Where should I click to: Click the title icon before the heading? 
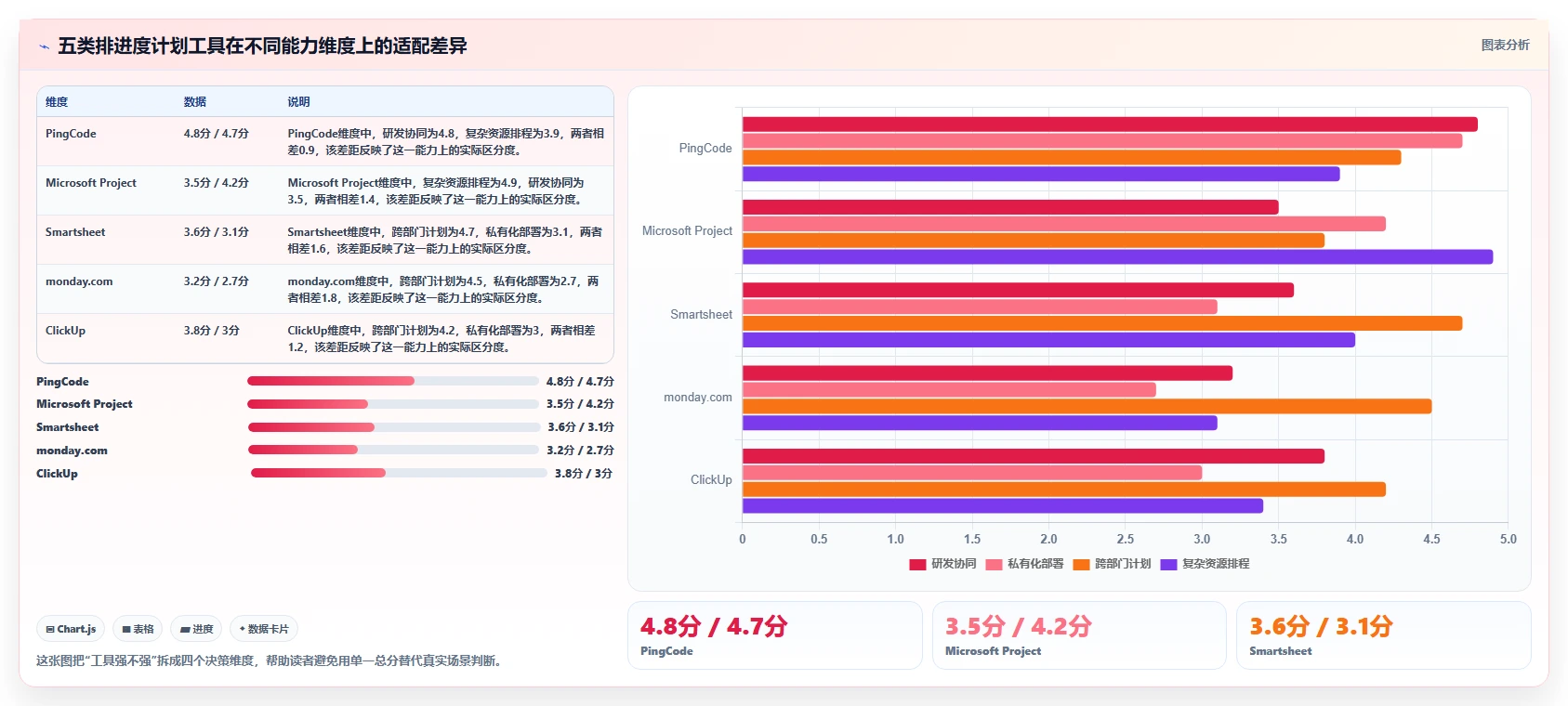pyautogui.click(x=44, y=46)
